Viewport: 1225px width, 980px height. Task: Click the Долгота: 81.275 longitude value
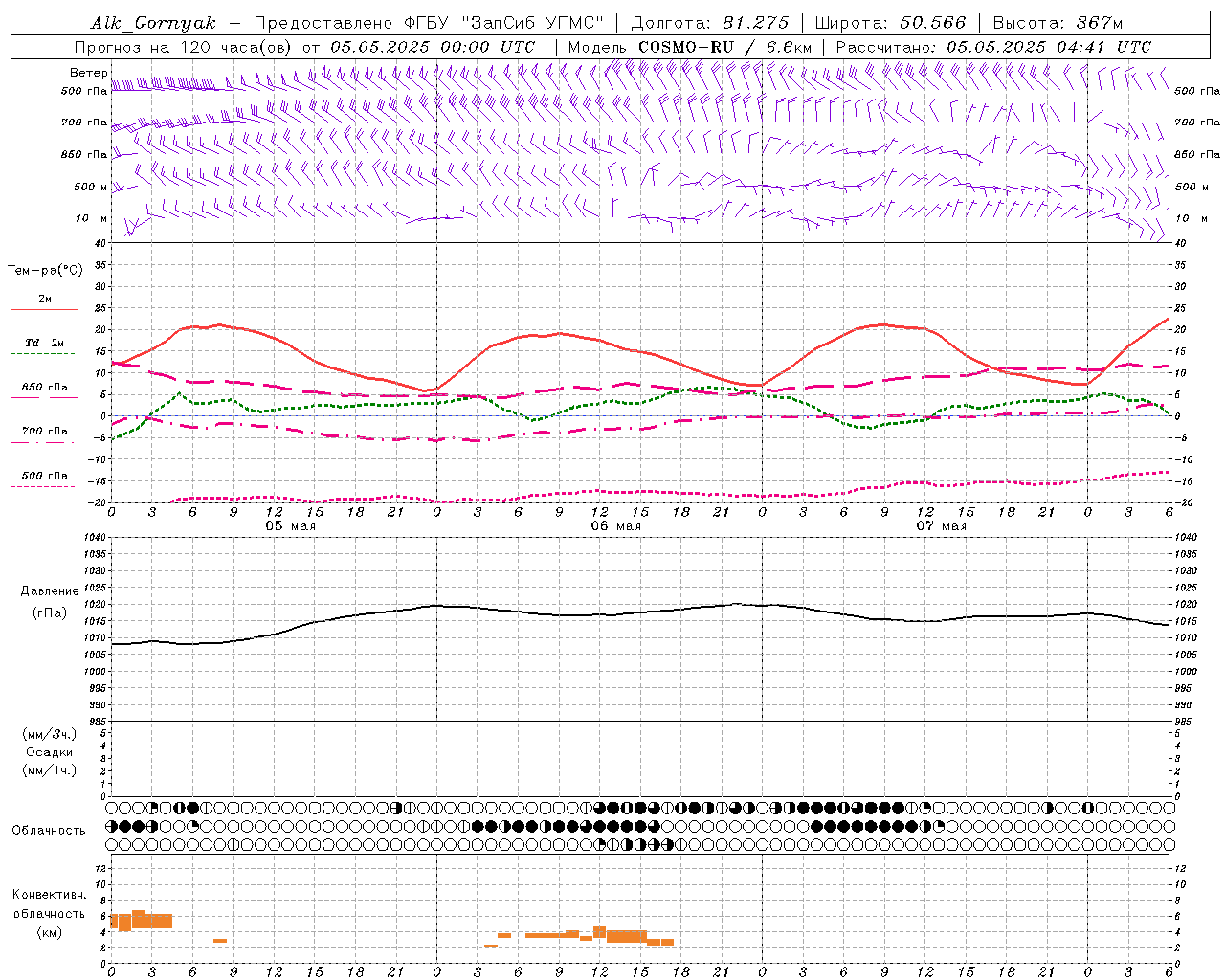click(710, 23)
